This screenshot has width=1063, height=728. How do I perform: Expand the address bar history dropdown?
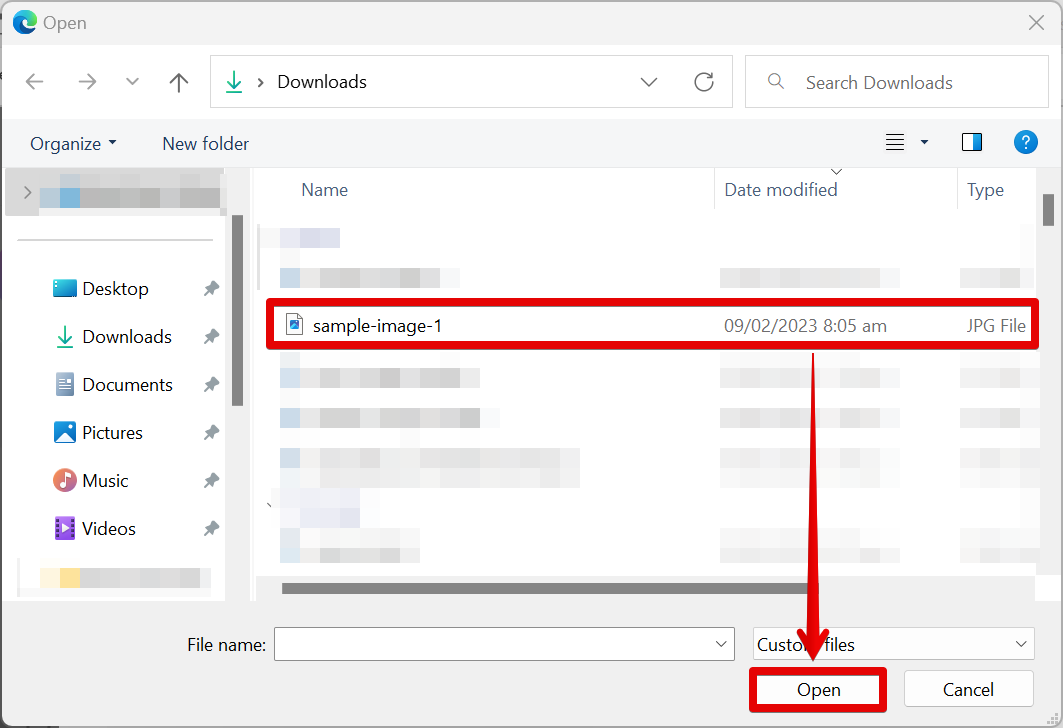point(649,82)
